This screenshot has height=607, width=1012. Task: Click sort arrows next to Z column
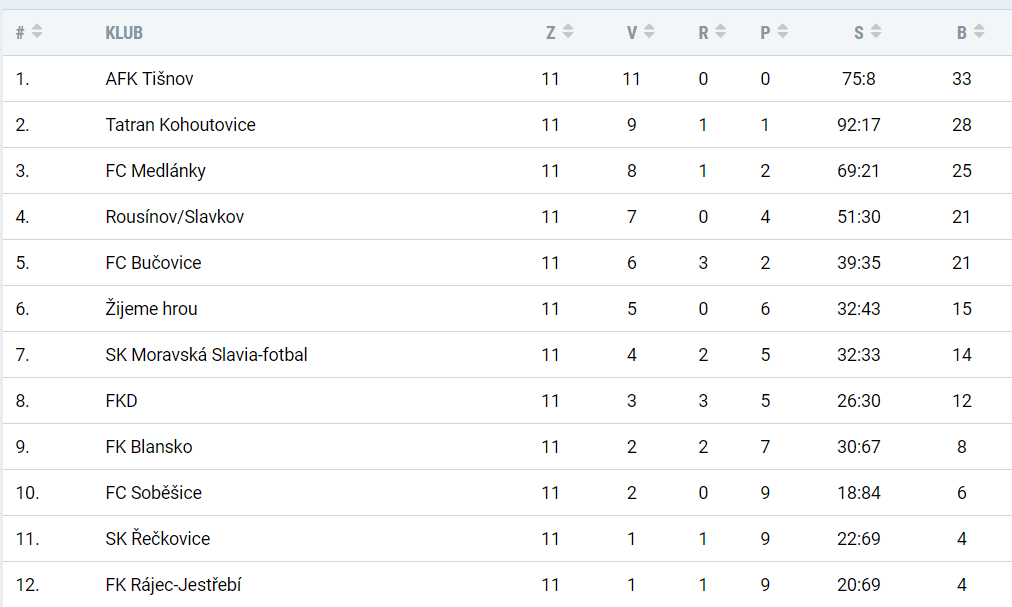point(568,31)
